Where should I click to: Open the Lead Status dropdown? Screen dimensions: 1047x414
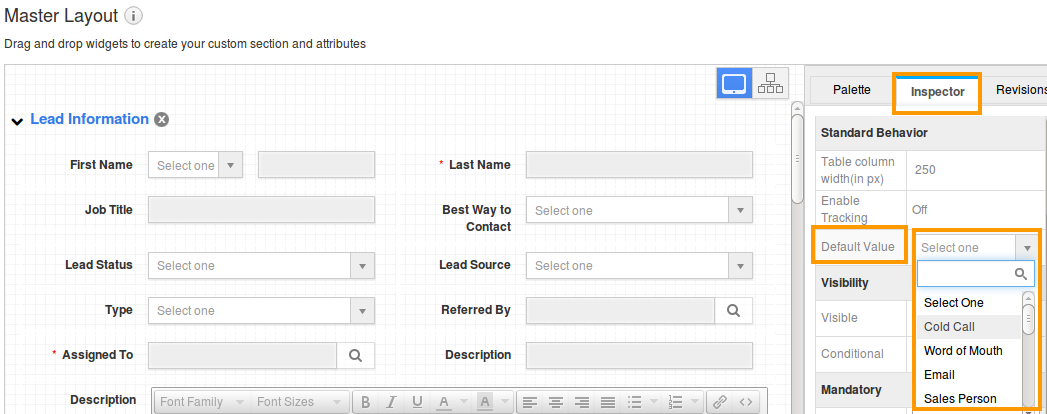point(261,266)
